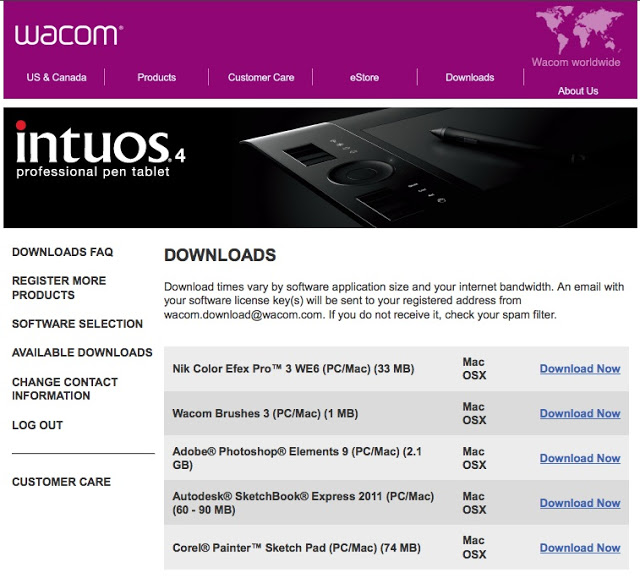Open the Downloads FAQ sidebar link
640x578 pixels.
tap(62, 252)
